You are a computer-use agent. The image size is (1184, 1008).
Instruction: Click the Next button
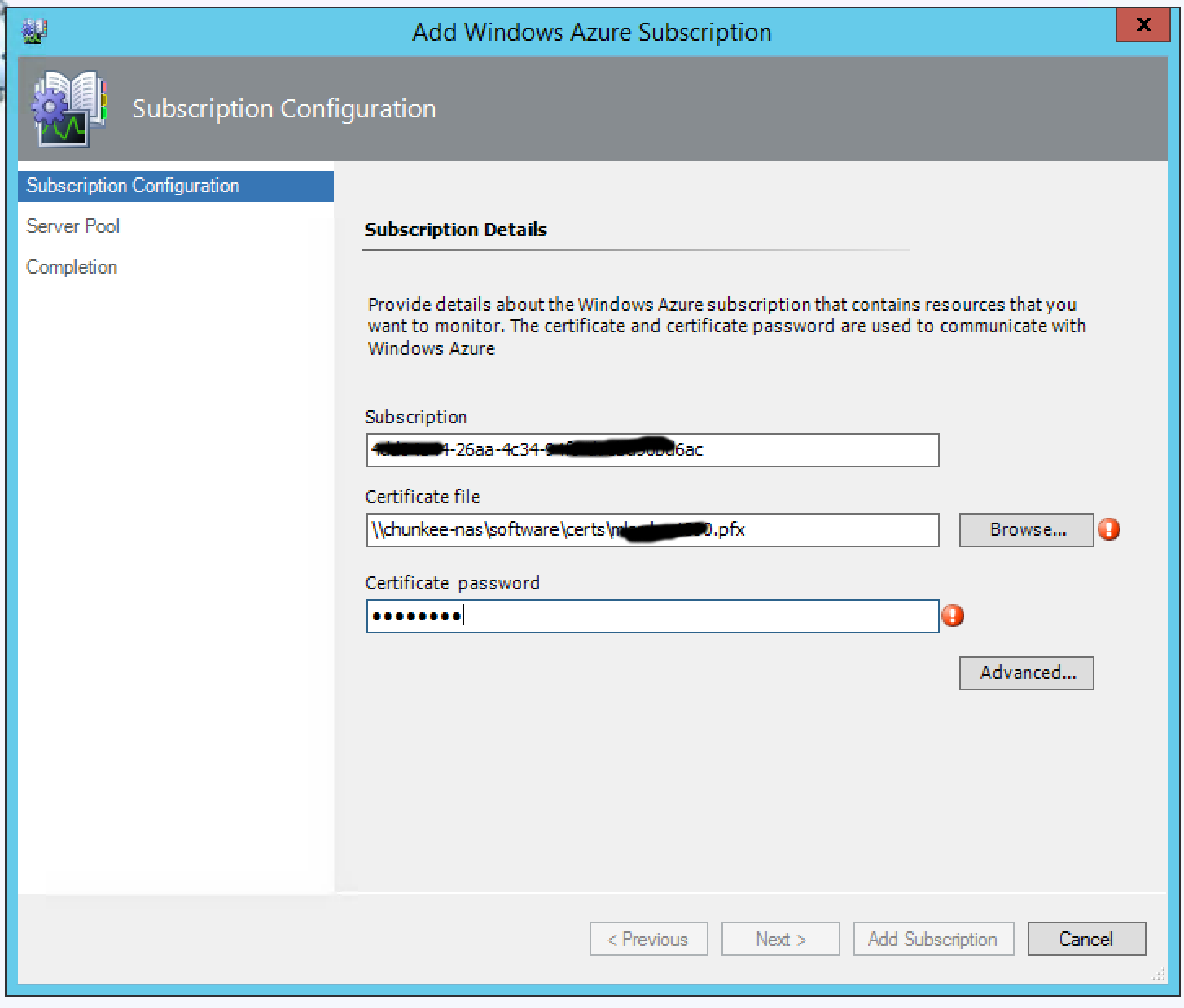(x=780, y=940)
